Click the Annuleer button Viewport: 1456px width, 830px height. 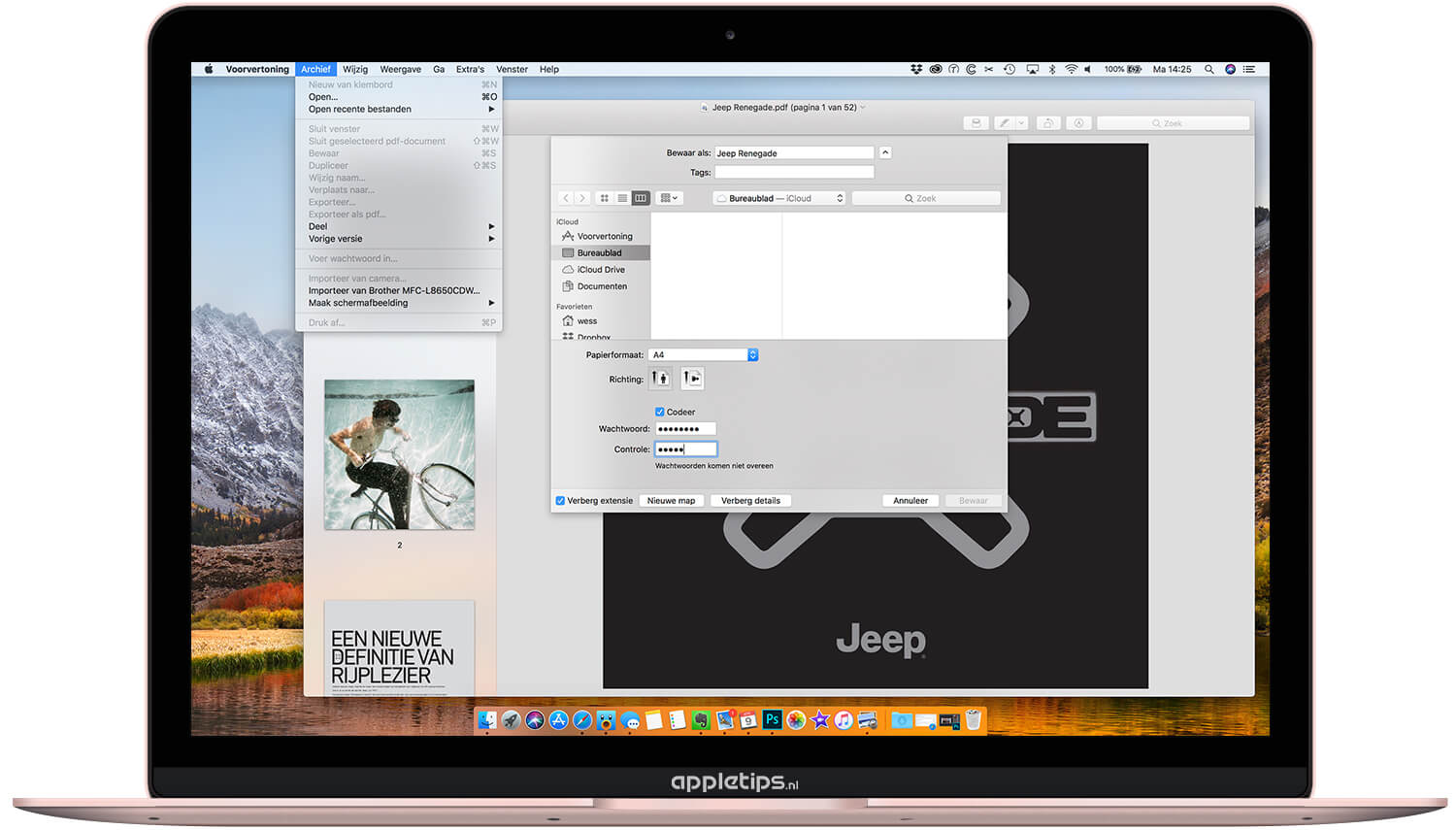910,501
